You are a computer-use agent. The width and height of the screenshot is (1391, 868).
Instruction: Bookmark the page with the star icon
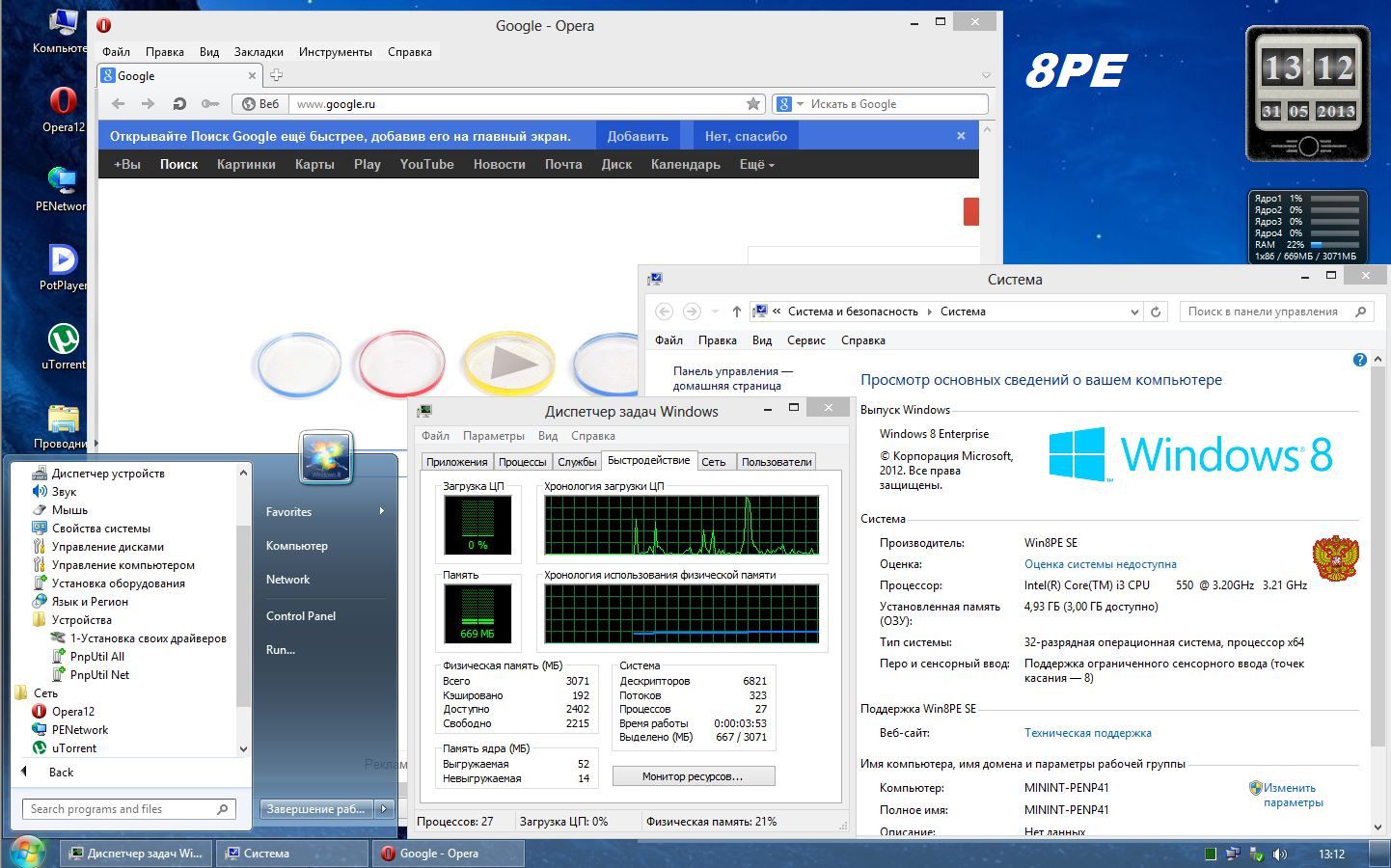pyautogui.click(x=752, y=104)
